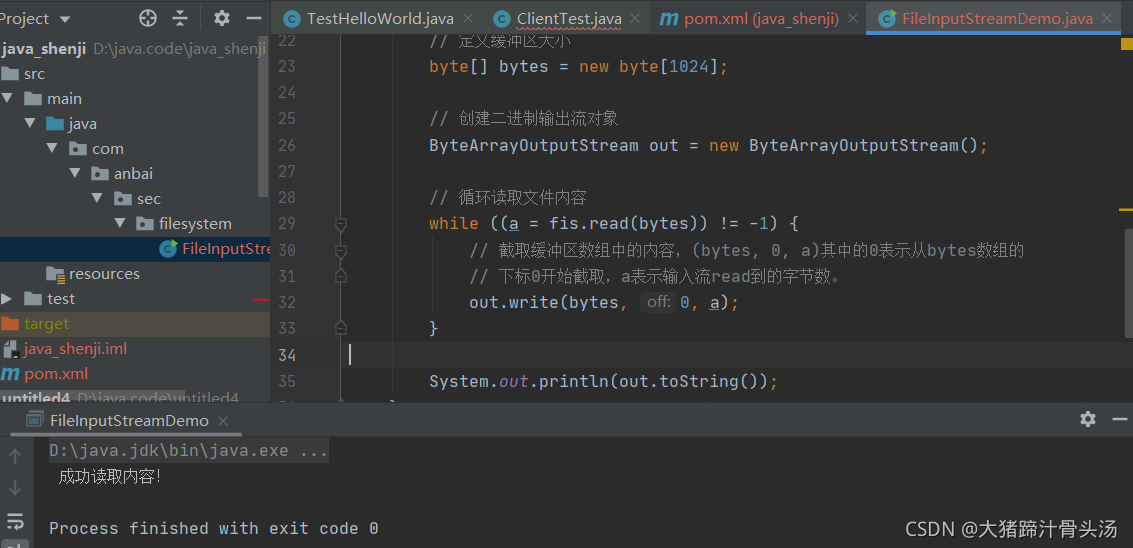1133x548 pixels.
Task: Click line number 26 in gutter
Action: [x=287, y=145]
